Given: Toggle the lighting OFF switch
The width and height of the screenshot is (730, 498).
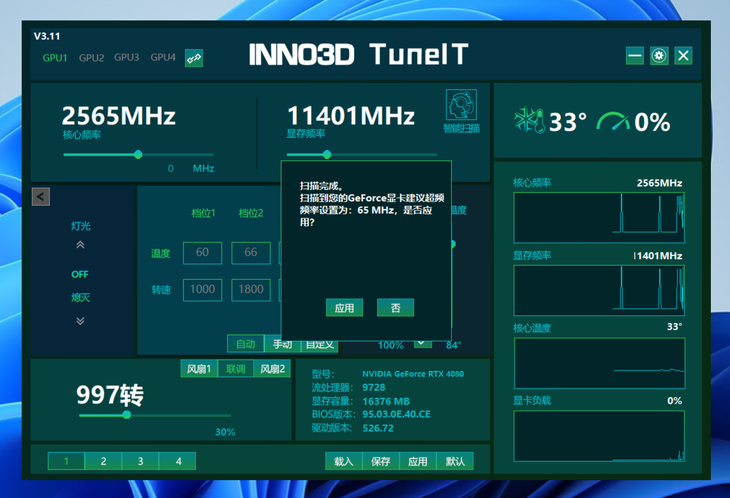Looking at the screenshot, I should (80, 274).
